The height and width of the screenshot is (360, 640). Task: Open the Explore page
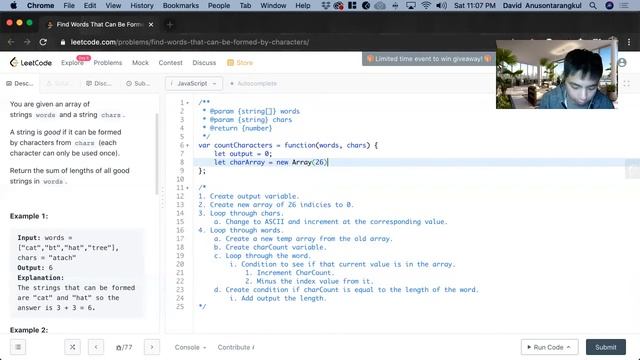(72, 62)
